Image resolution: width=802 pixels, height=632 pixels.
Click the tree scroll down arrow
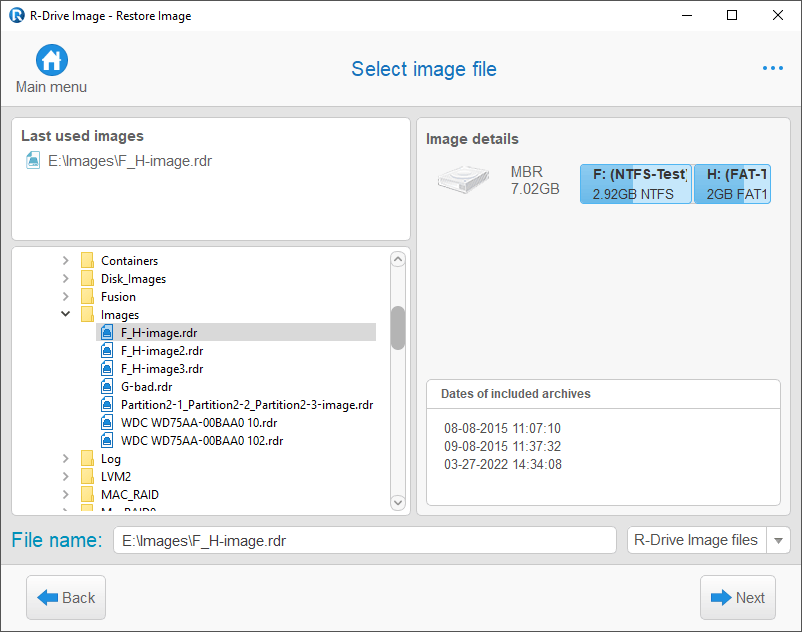[x=398, y=502]
